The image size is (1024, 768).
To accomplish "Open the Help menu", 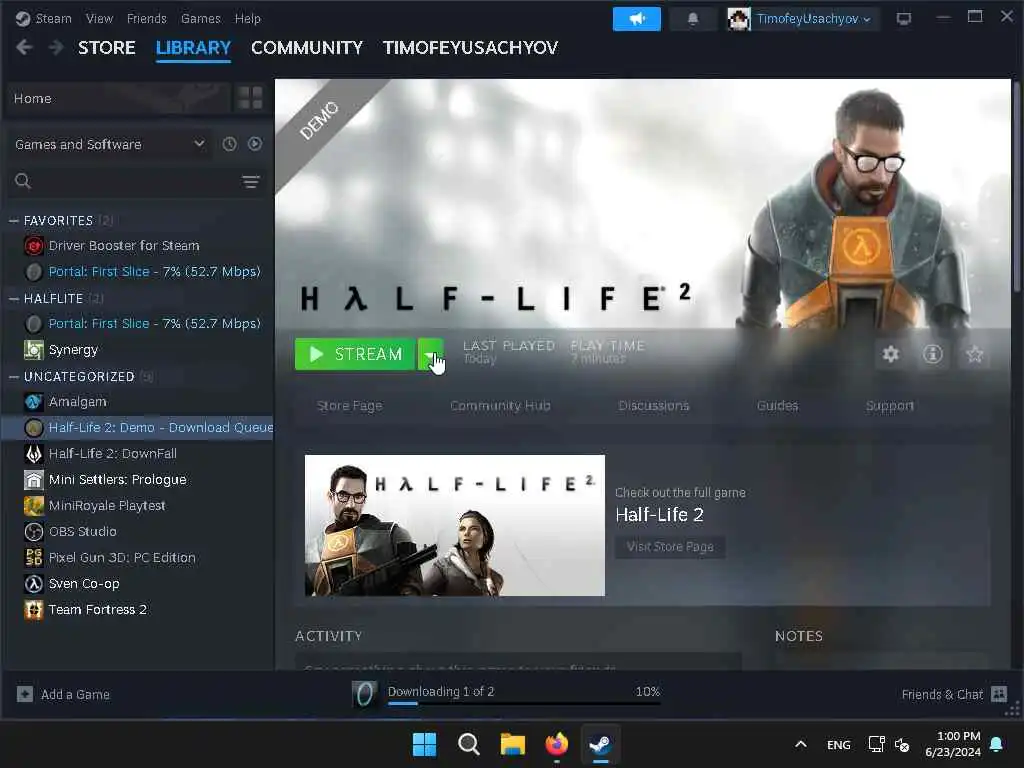I will point(248,18).
